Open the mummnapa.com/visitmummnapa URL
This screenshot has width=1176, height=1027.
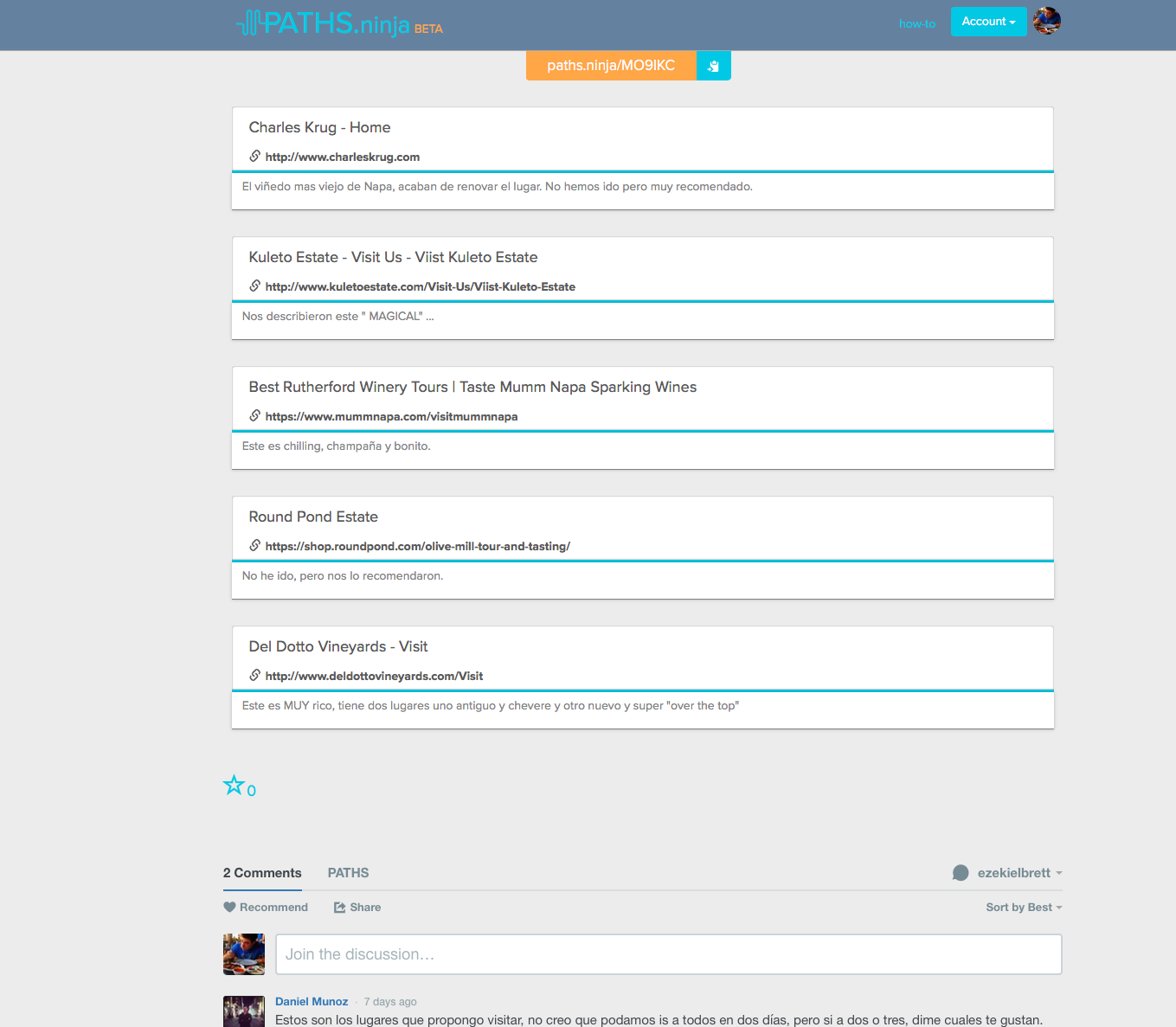pos(392,416)
